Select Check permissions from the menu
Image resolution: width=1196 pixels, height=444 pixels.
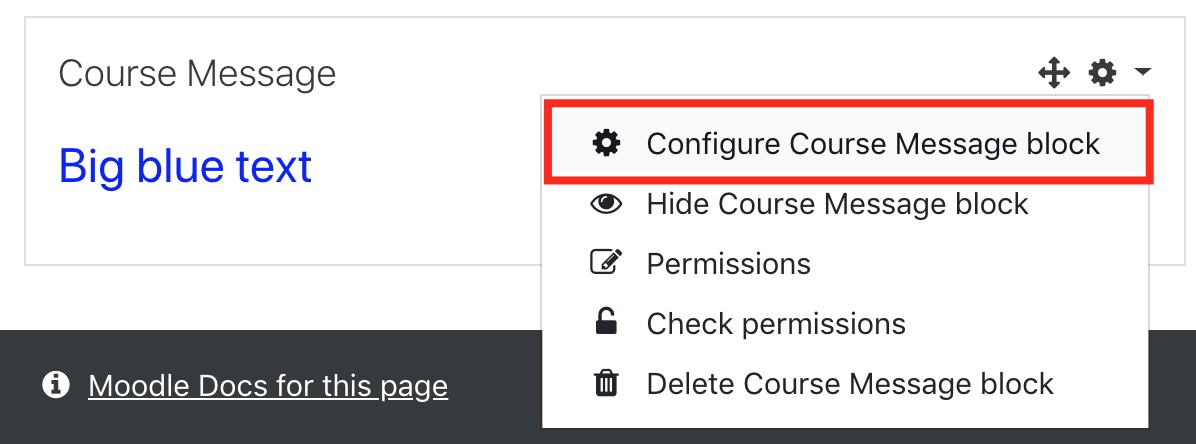(x=776, y=324)
